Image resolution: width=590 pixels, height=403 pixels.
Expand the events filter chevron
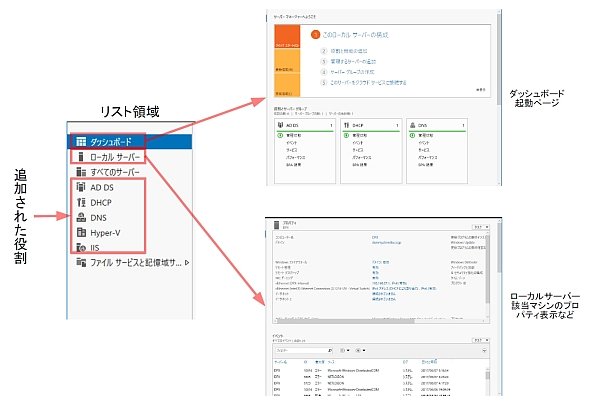tap(484, 350)
